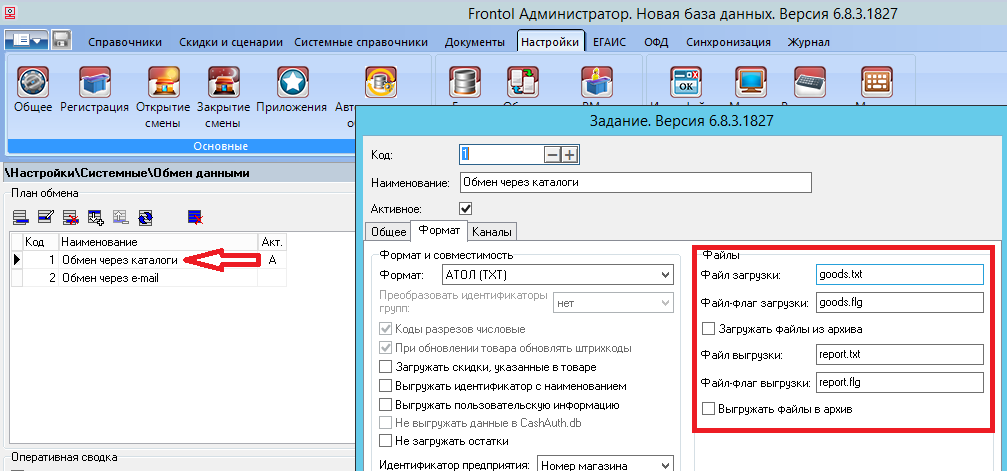Toggle Коды разрезов числовые checkbox
The height and width of the screenshot is (471, 1007).
tap(385, 329)
